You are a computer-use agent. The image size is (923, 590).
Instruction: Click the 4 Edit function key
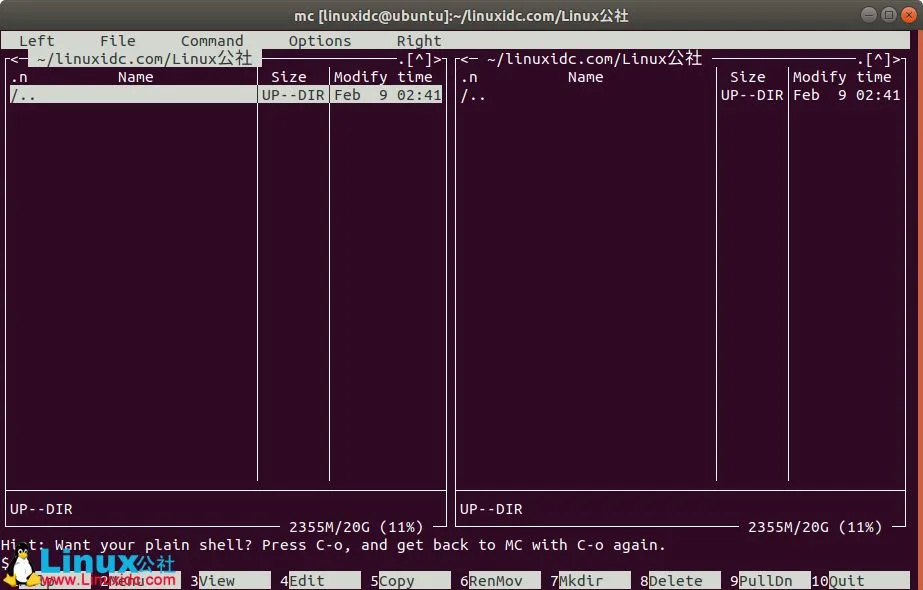[320, 581]
